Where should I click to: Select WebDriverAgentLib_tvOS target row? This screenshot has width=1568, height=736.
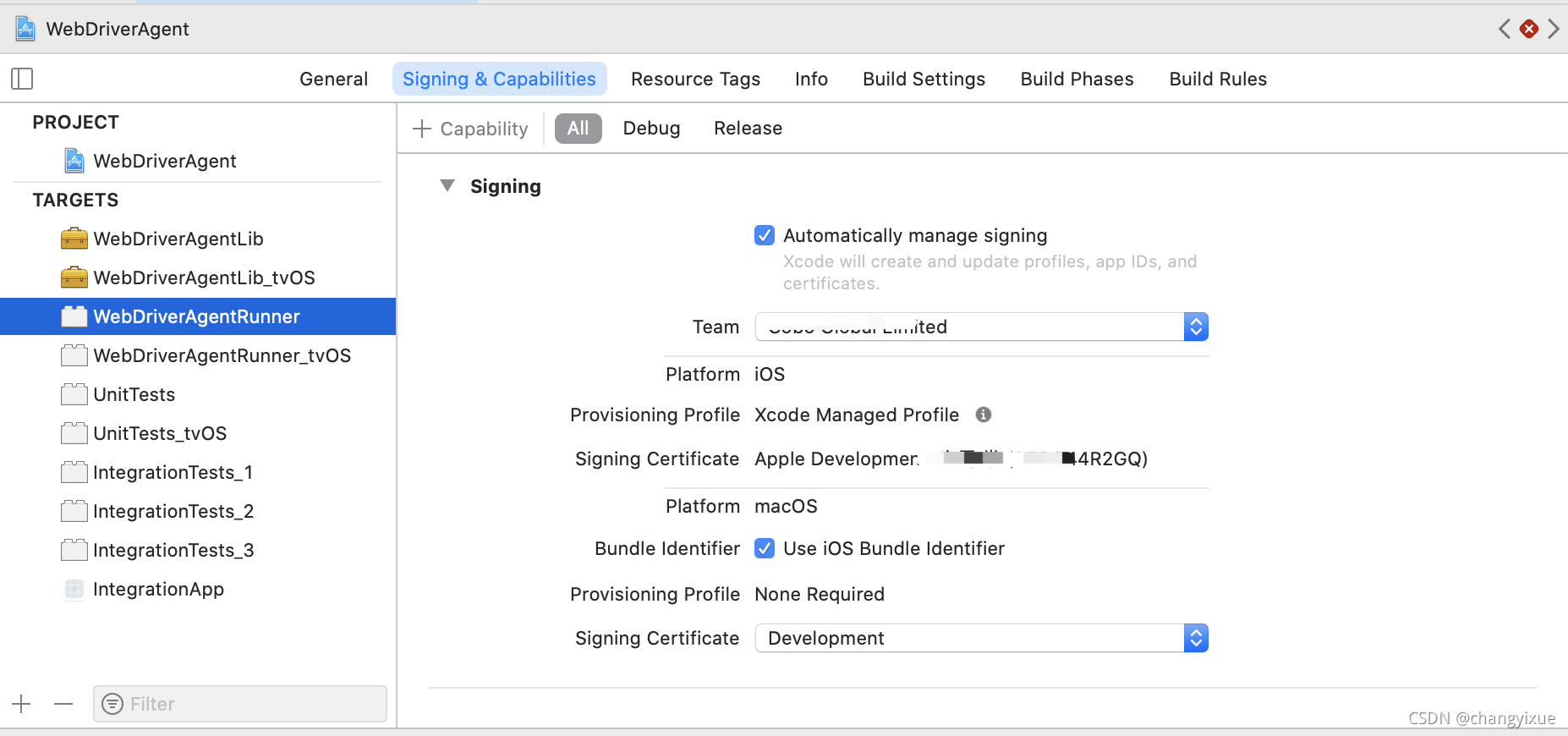(x=198, y=277)
